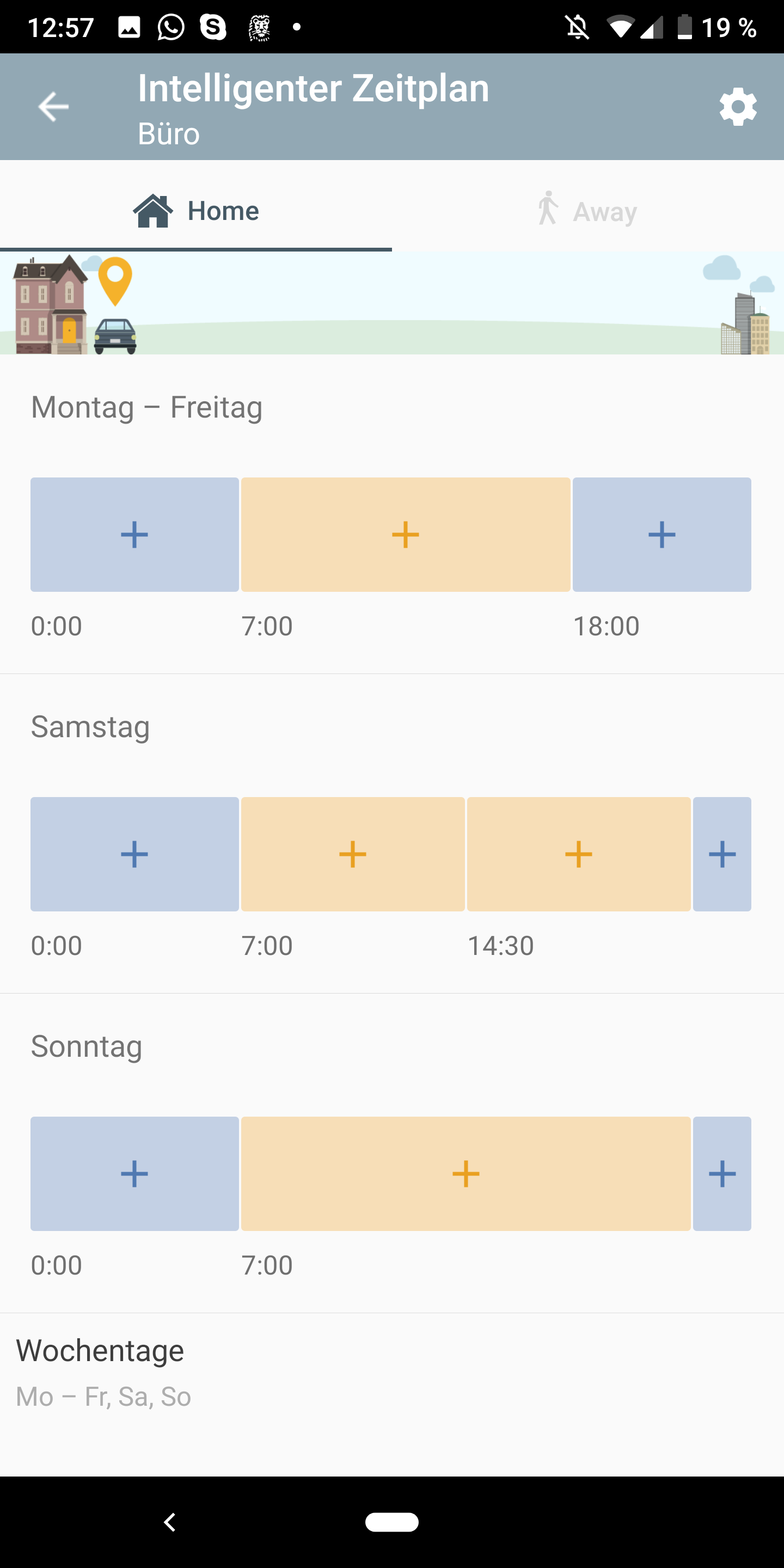This screenshot has width=784, height=1568.
Task: Tap the back arrow in header
Action: click(53, 107)
